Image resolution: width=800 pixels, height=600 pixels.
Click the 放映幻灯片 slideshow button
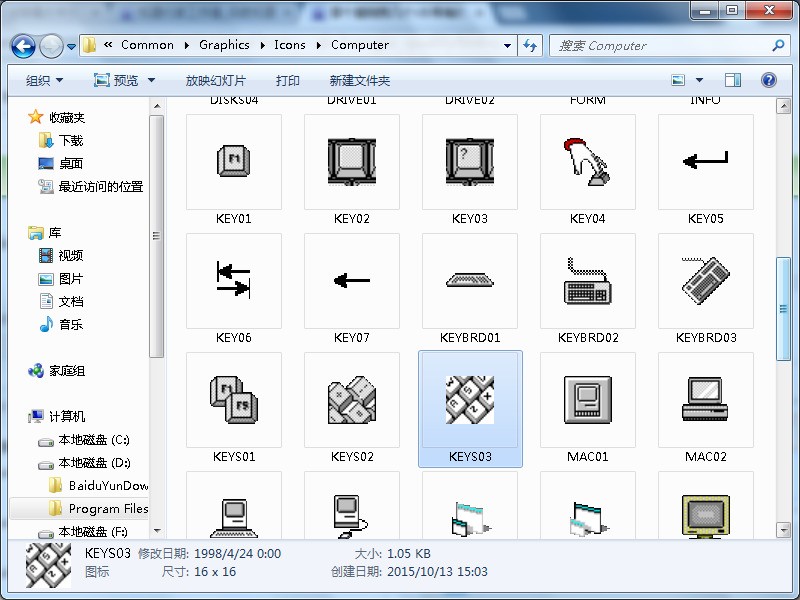click(x=215, y=80)
